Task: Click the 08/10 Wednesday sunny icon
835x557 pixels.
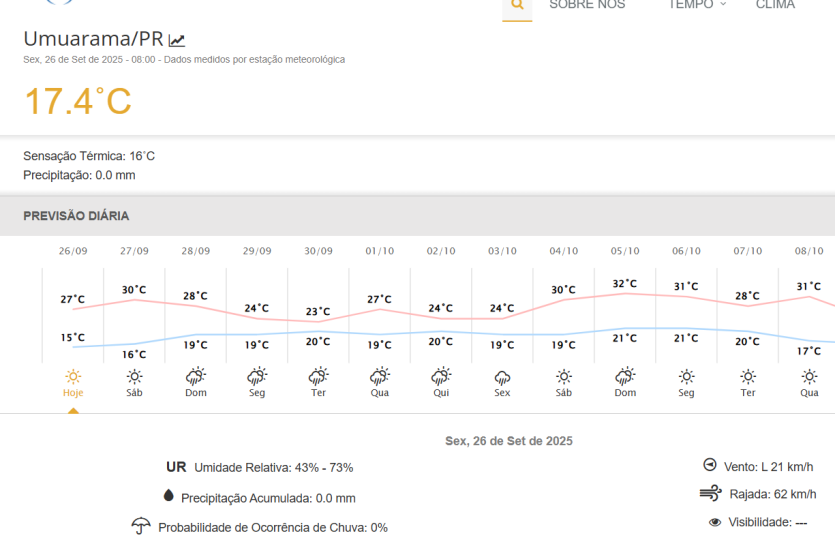Action: pos(809,377)
